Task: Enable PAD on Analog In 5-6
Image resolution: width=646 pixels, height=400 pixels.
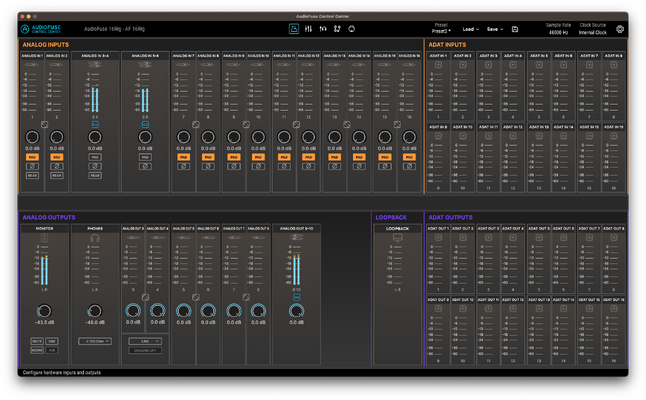Action: pos(145,157)
